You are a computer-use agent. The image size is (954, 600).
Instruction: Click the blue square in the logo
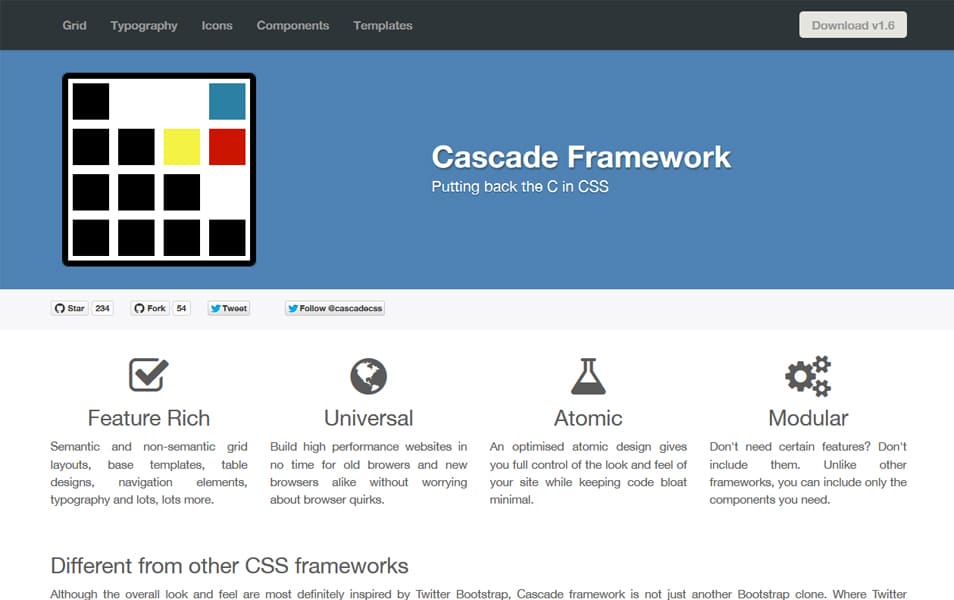click(x=227, y=101)
